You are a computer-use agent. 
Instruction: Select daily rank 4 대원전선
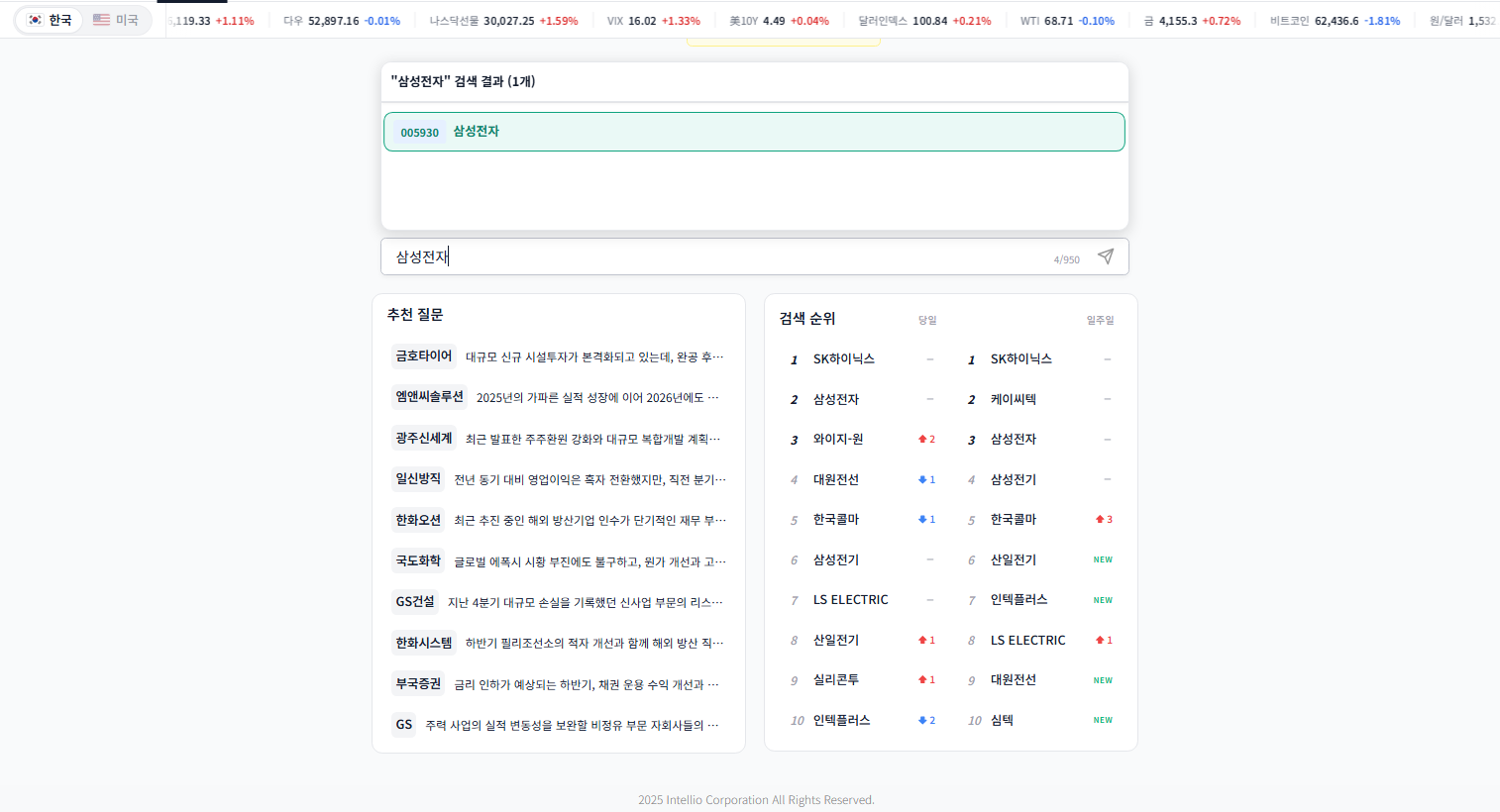862,479
